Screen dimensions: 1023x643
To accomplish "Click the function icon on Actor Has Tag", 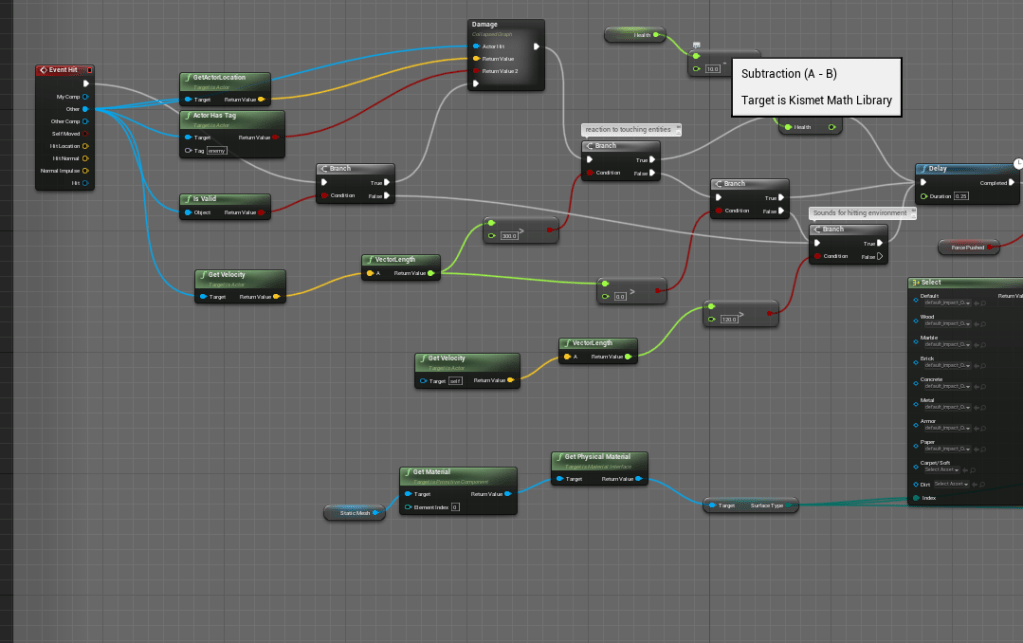I will click(x=188, y=115).
